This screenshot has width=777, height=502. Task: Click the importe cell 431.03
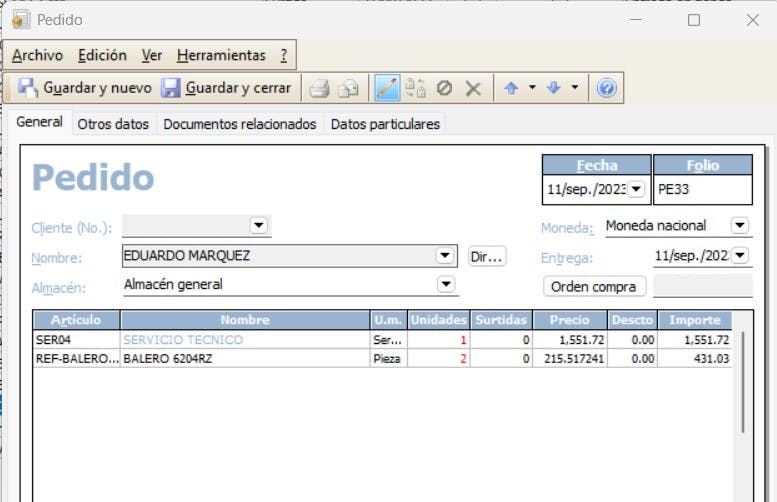[695, 359]
